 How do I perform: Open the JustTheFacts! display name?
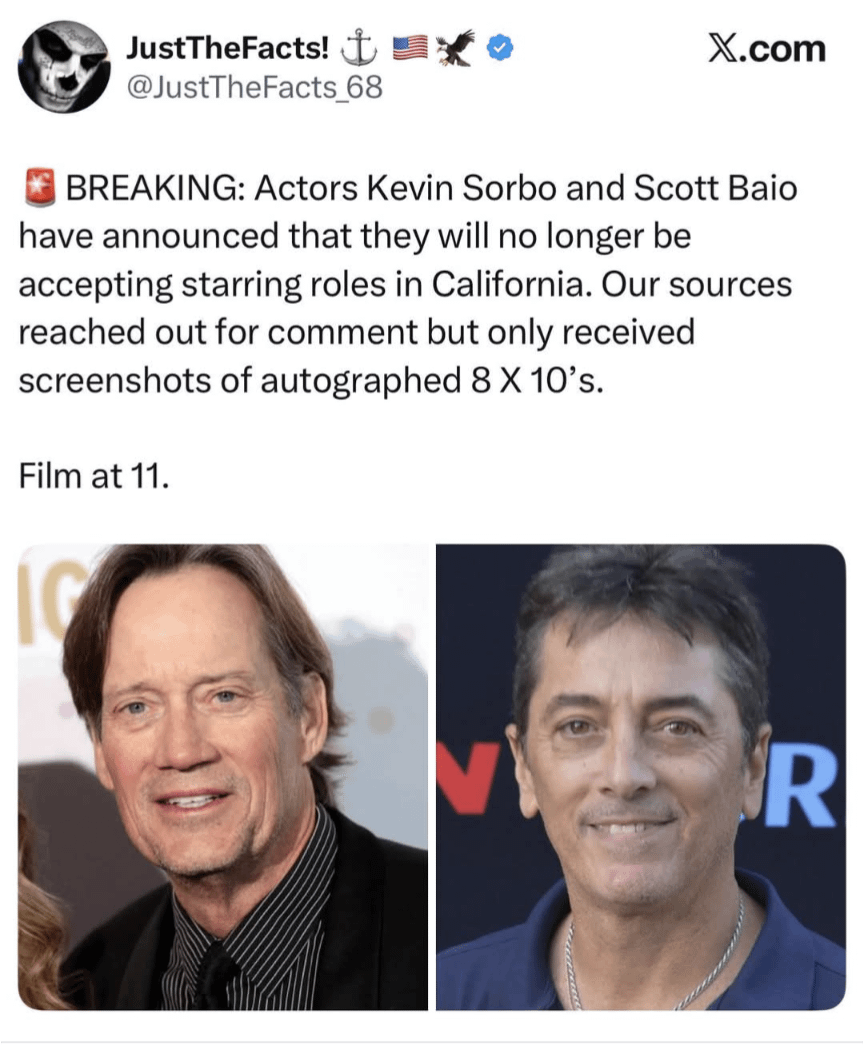point(228,49)
